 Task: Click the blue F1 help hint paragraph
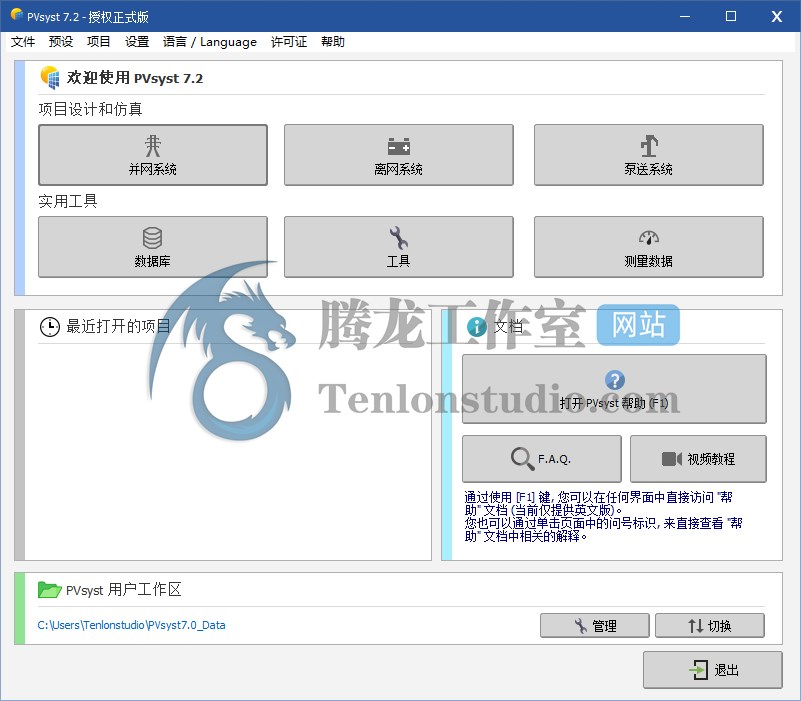[603, 516]
